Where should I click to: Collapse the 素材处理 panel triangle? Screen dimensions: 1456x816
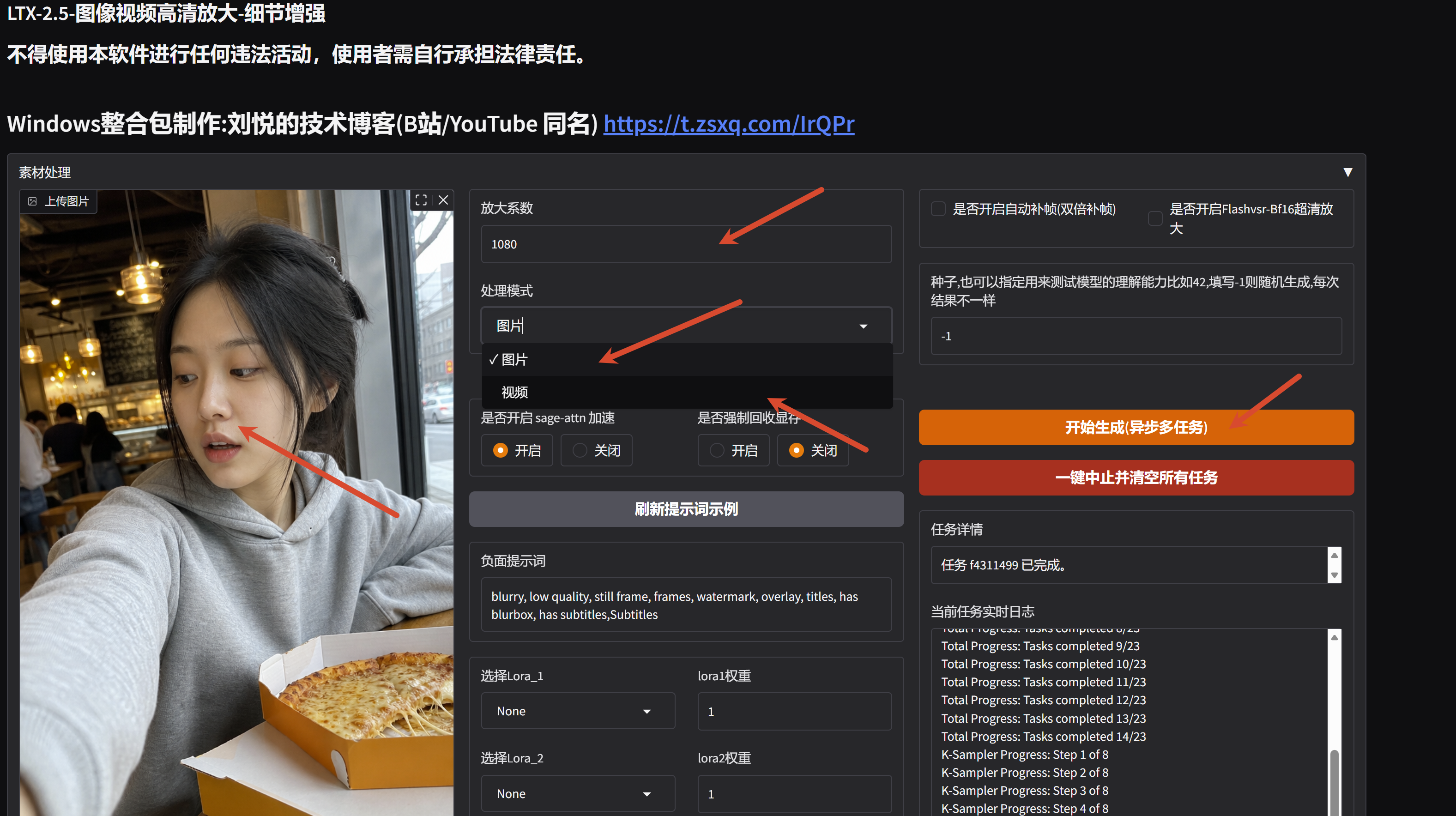pyautogui.click(x=1348, y=172)
